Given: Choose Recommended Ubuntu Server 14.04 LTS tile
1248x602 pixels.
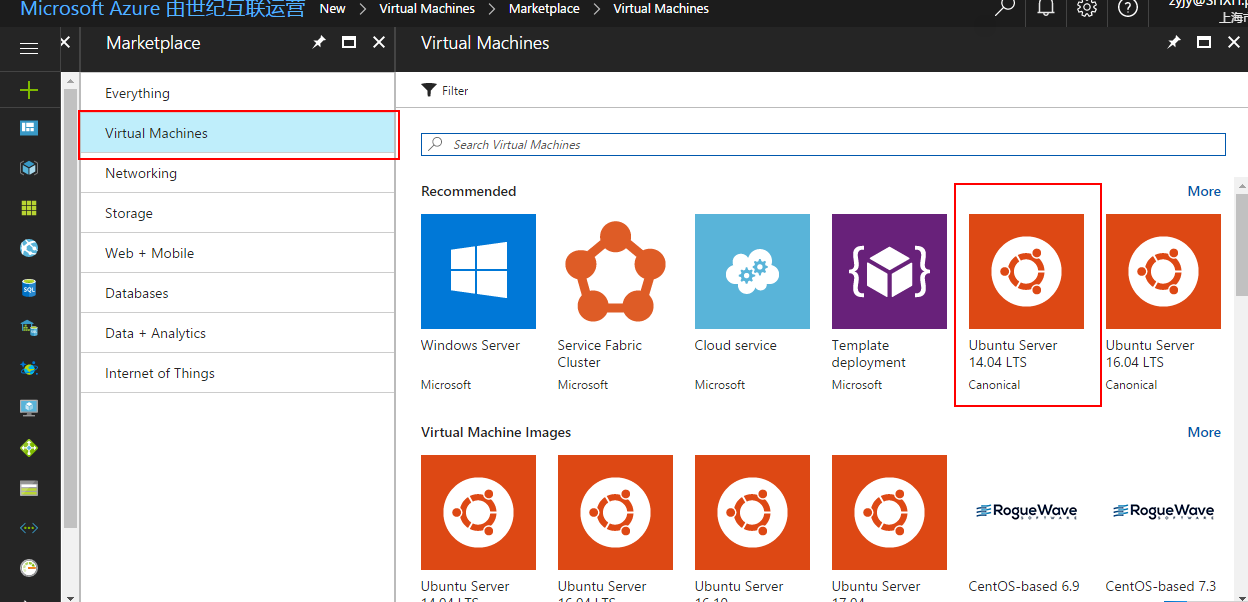Looking at the screenshot, I should [x=1026, y=303].
